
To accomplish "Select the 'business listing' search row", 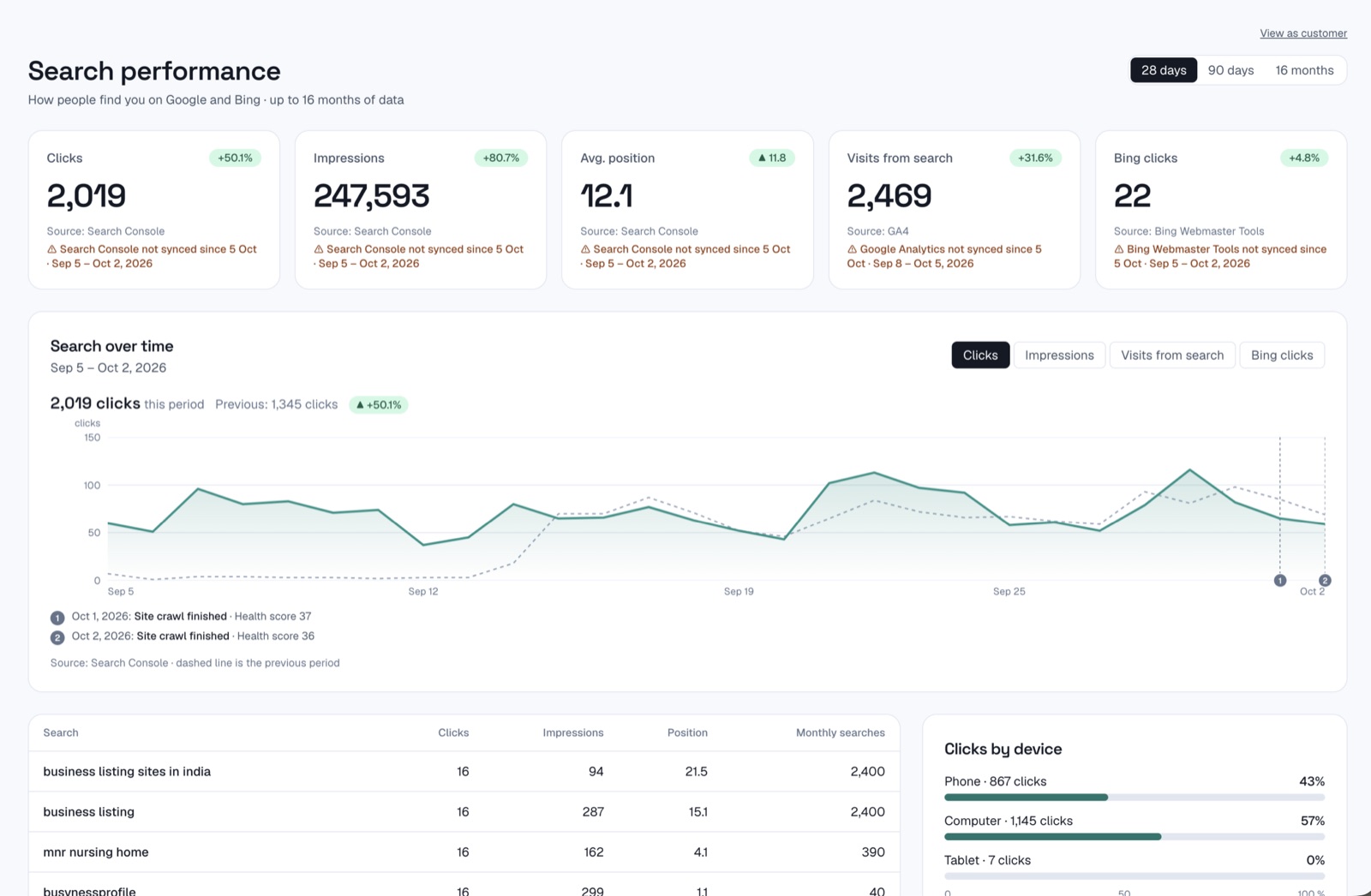I will [464, 812].
